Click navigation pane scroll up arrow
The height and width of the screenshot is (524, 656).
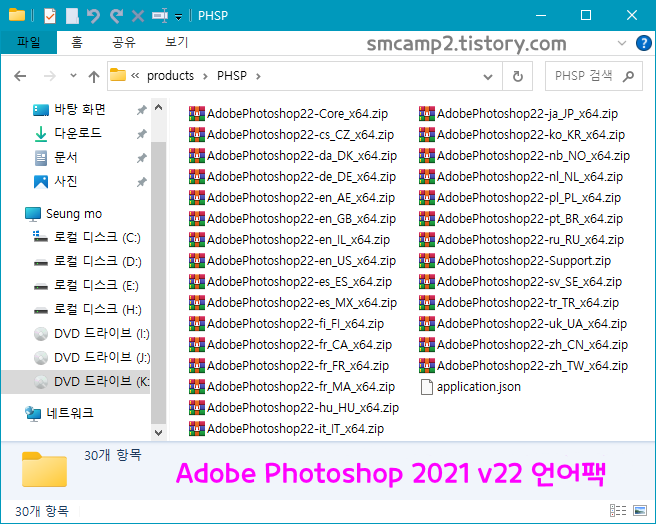point(159,108)
